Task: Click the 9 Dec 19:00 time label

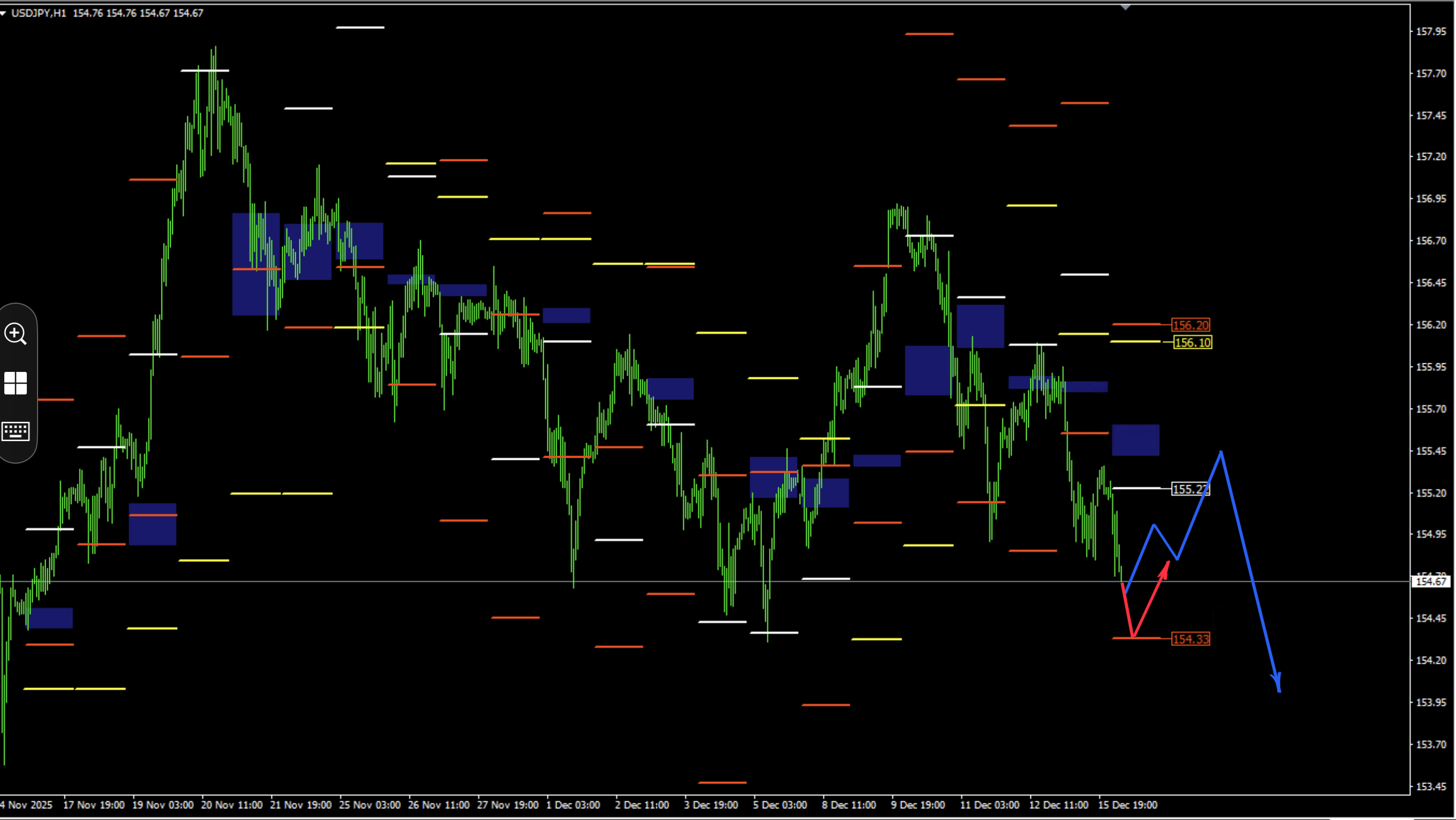Action: click(x=918, y=805)
